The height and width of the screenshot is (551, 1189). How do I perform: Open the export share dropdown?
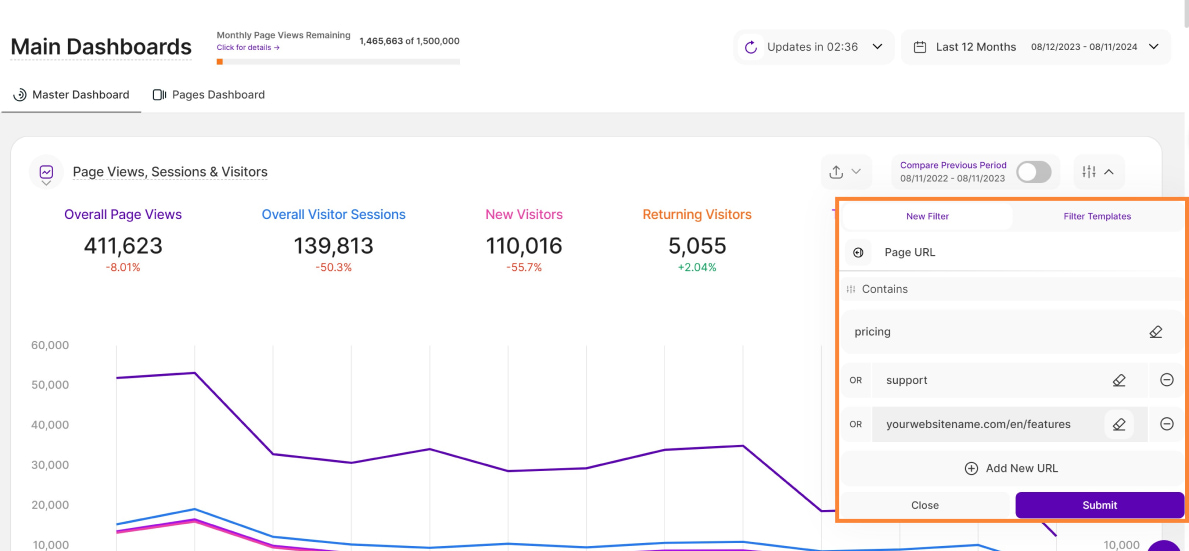click(845, 172)
